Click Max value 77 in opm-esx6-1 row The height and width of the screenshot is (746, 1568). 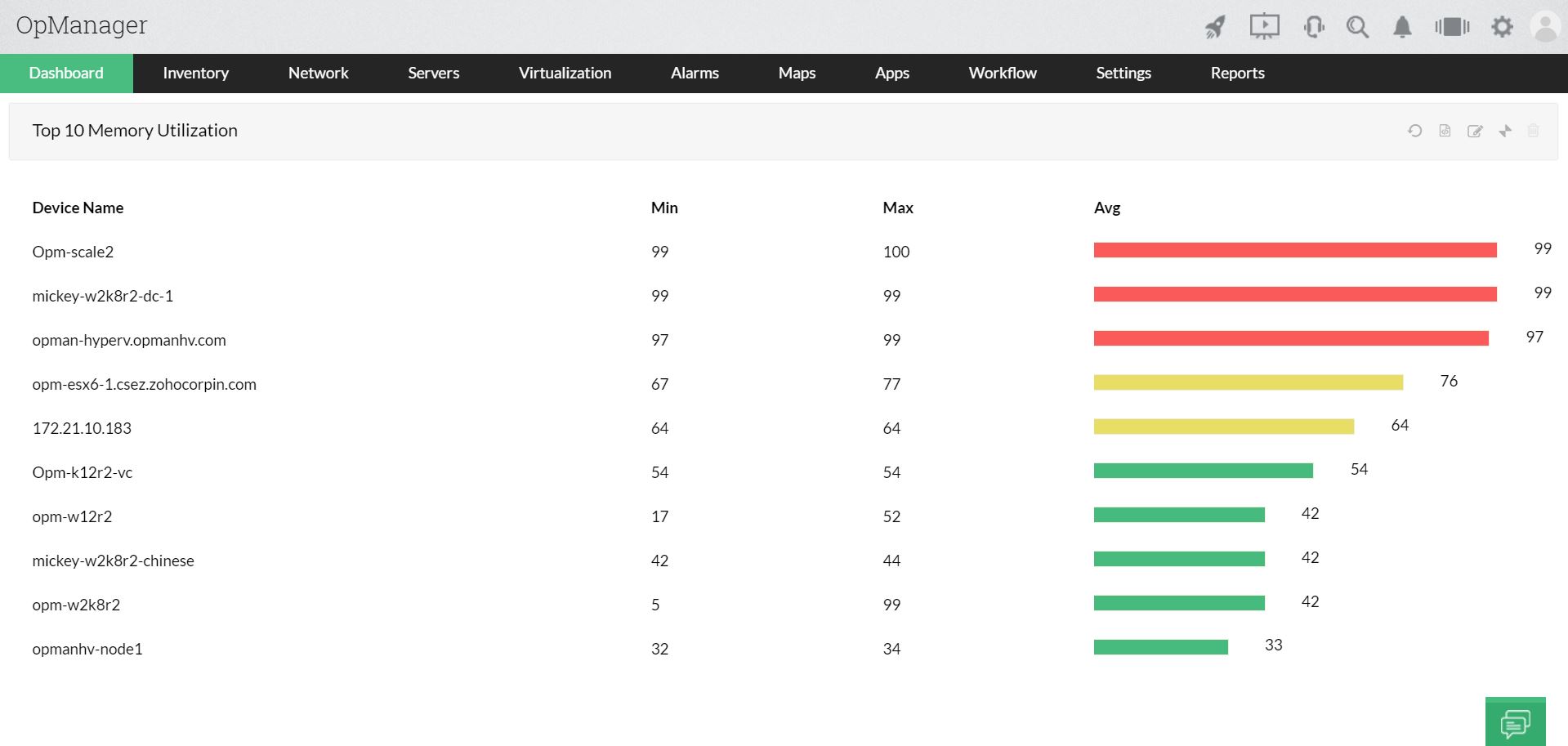coord(891,384)
